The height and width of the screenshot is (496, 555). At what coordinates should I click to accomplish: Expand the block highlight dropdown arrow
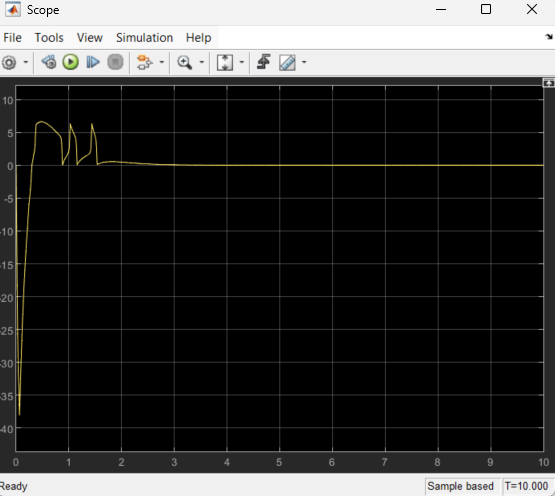click(x=161, y=62)
